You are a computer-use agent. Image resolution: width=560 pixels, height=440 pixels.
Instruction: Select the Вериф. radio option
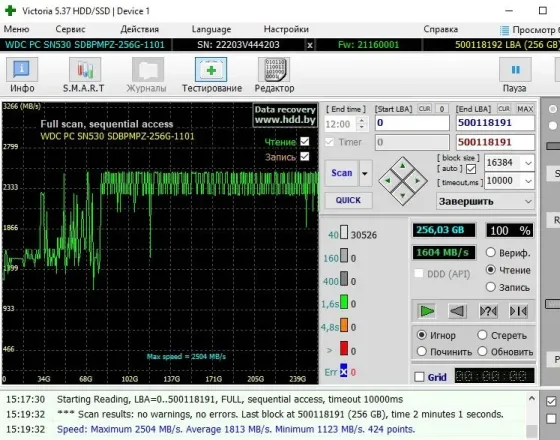pyautogui.click(x=491, y=253)
